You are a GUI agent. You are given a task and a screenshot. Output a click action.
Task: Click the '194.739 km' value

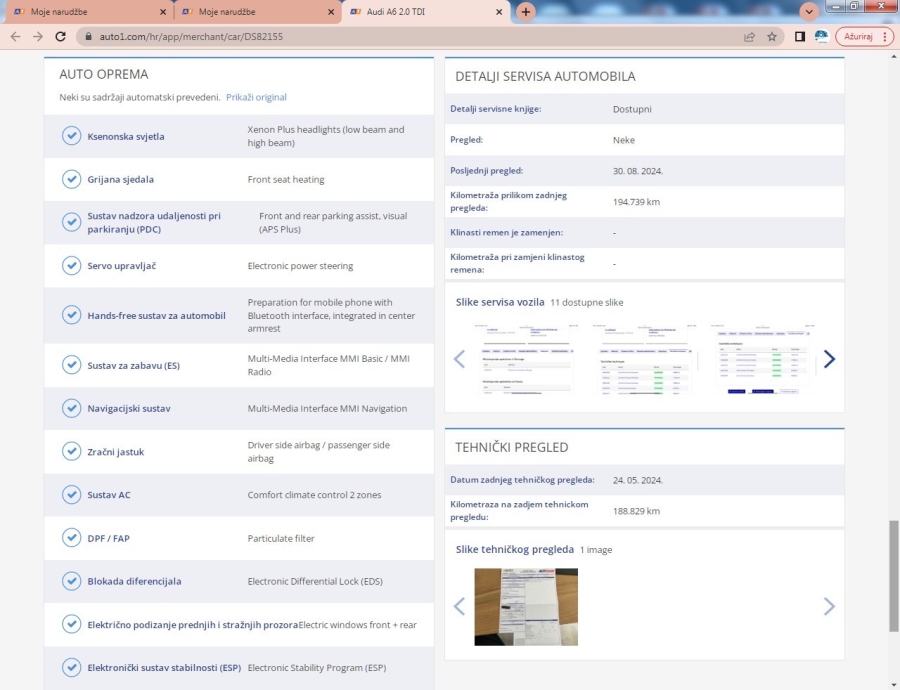[x=636, y=202]
